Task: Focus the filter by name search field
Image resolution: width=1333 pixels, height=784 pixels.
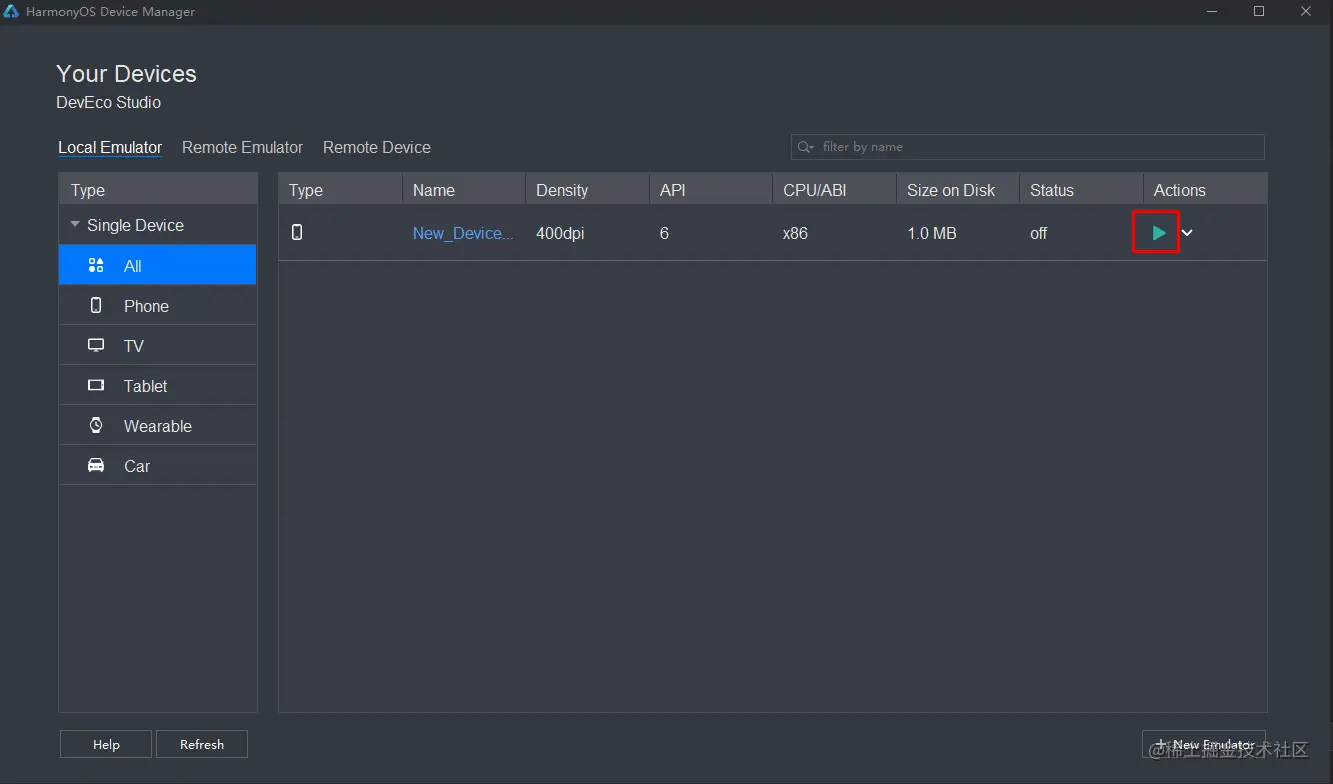Action: [1028, 147]
